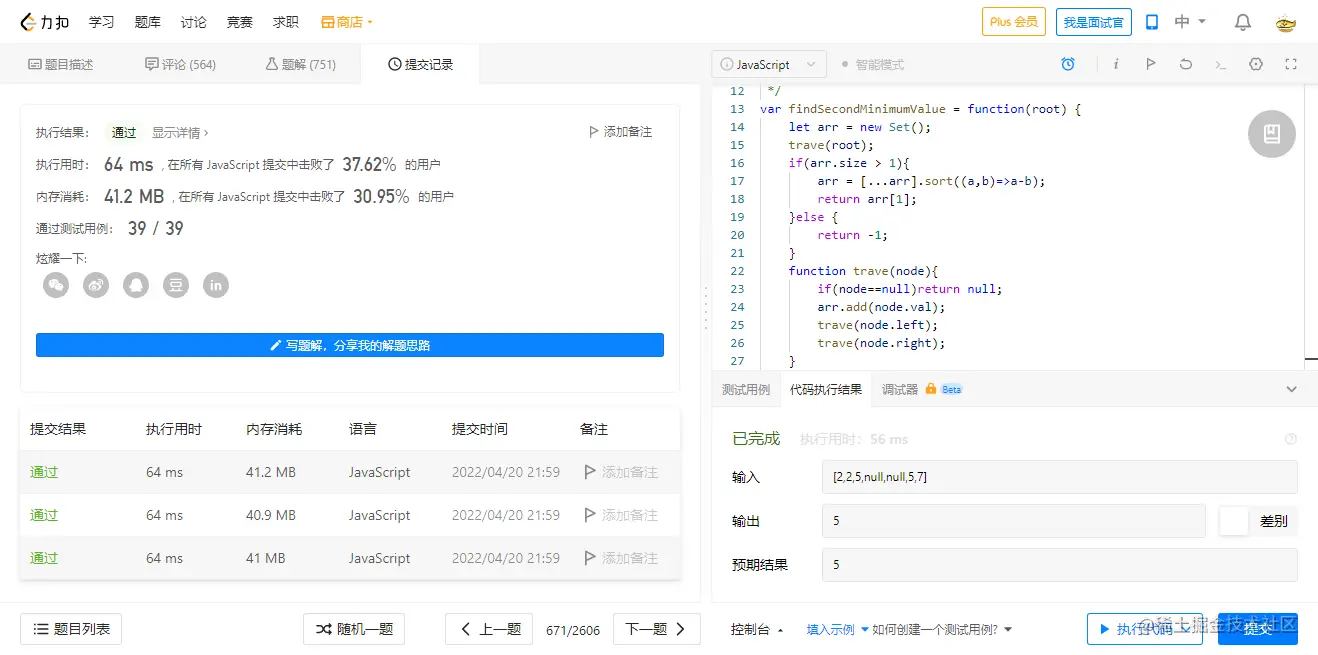Screen dimensions: 1318x655
Task: Switch to the 评论 (564) tab
Action: 180,64
